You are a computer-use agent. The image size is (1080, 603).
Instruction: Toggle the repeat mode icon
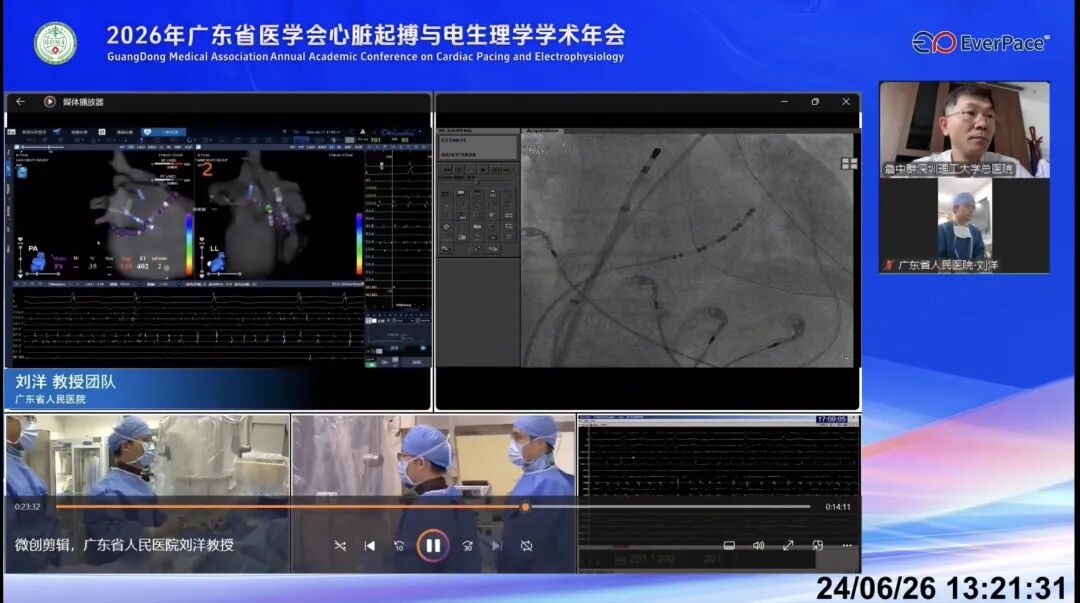click(x=526, y=546)
